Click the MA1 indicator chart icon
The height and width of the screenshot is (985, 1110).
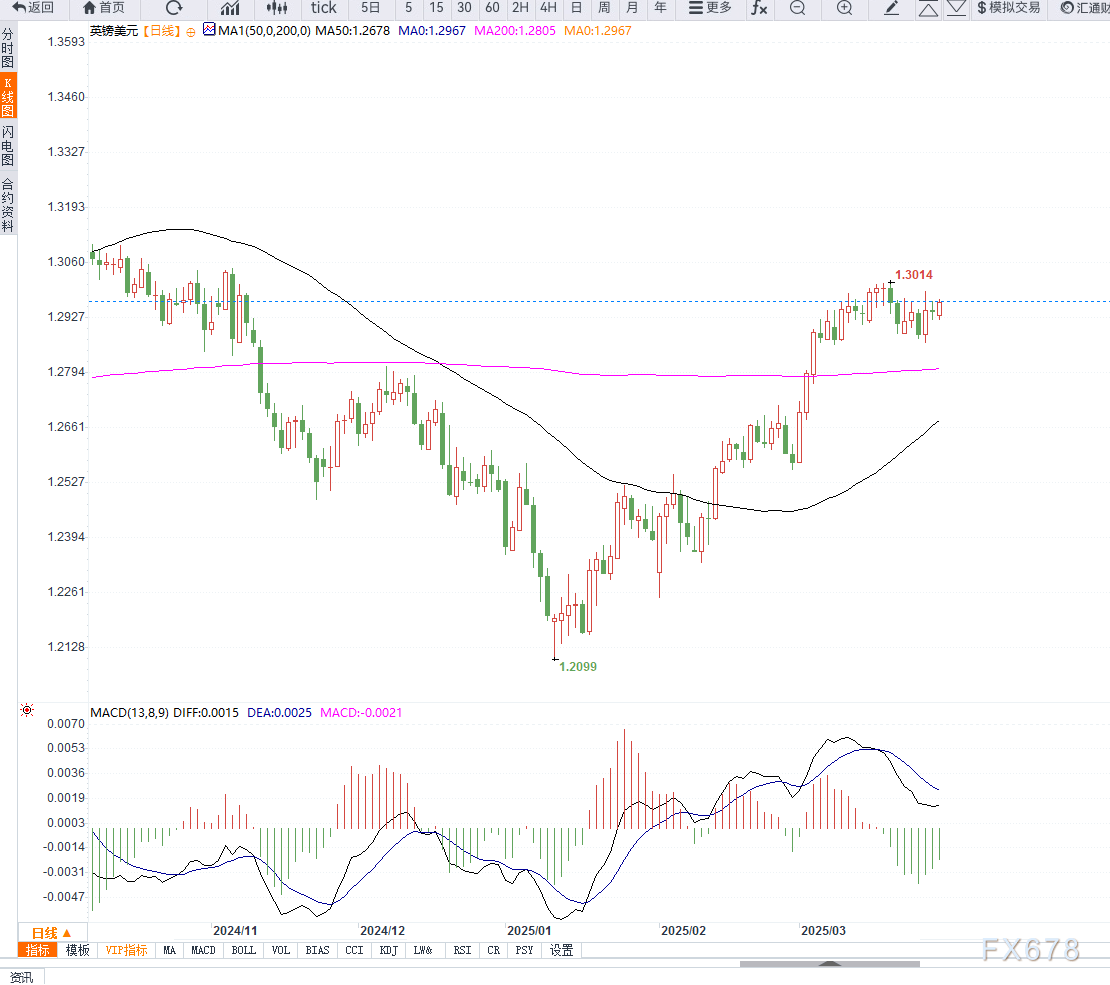point(209,29)
